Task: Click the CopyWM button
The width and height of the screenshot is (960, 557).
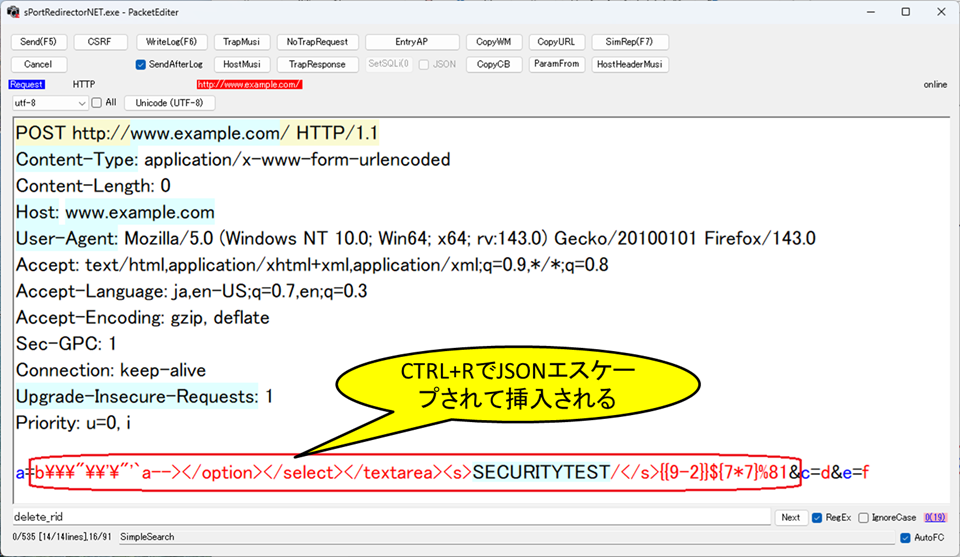Action: coord(493,42)
